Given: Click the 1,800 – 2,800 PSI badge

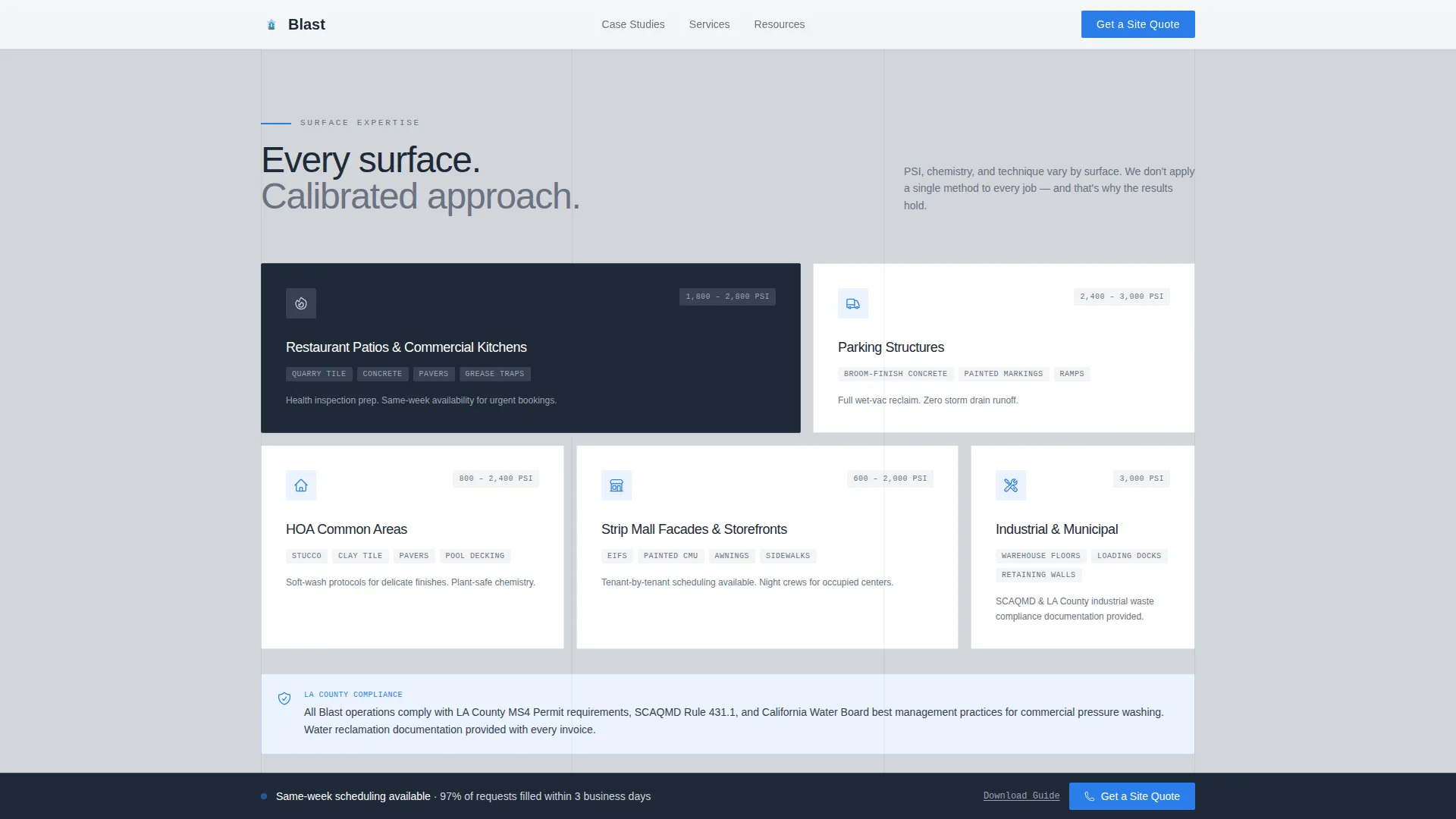Looking at the screenshot, I should (x=727, y=297).
